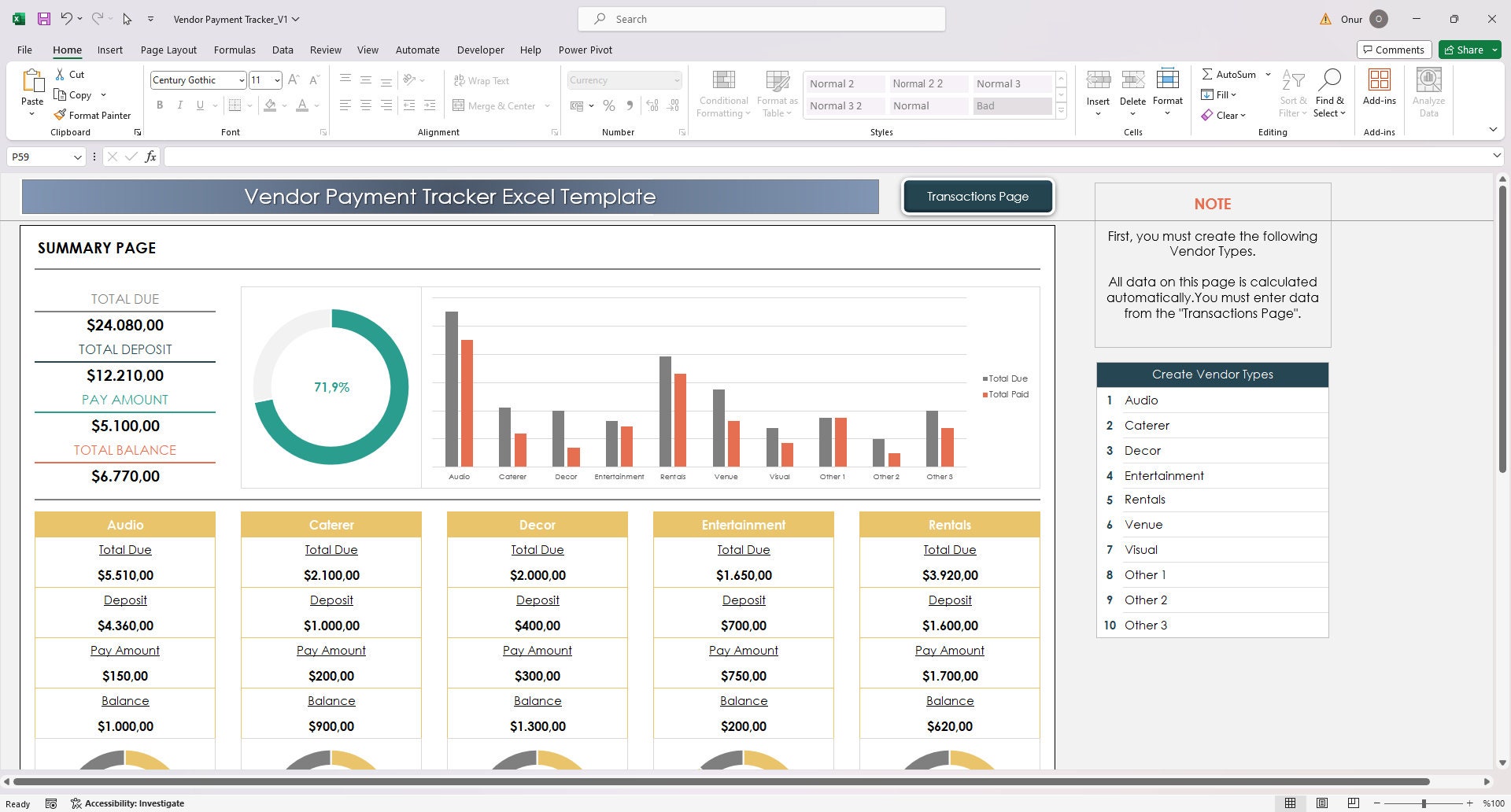
Task: Click the Search box in the title bar
Action: [762, 19]
